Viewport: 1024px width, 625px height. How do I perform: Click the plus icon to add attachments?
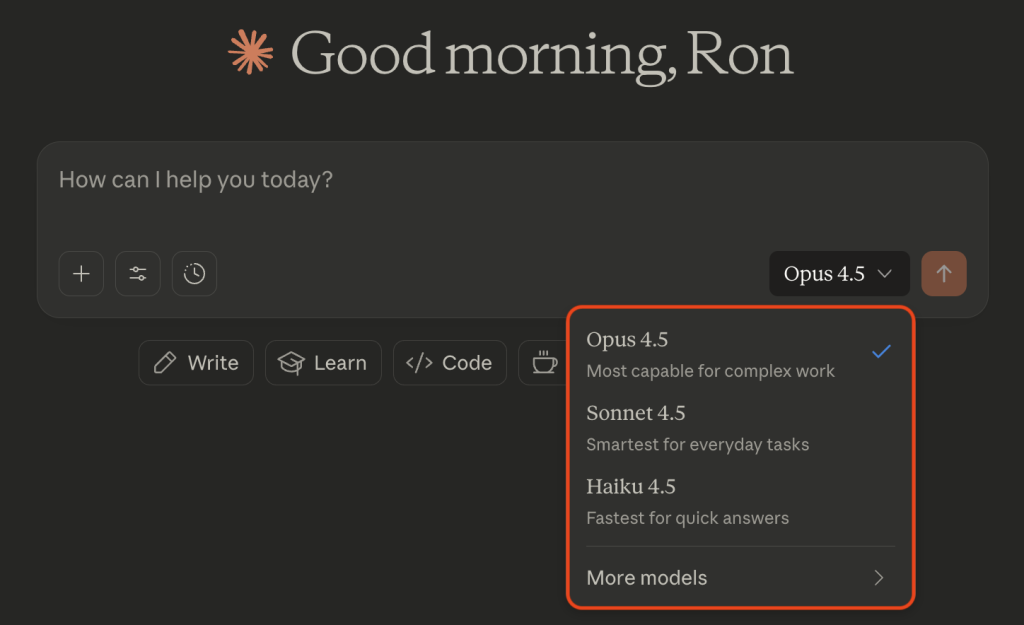point(81,274)
